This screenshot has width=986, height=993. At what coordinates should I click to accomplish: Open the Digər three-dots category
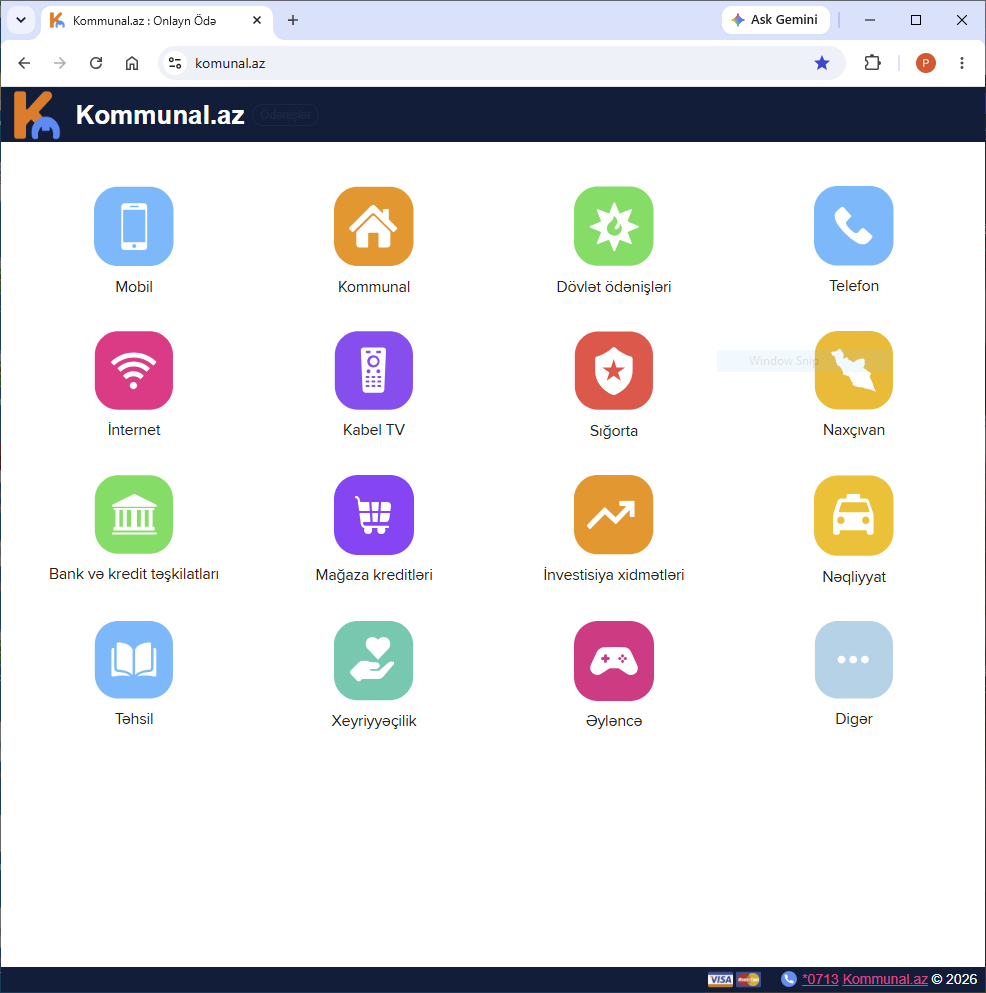(854, 660)
